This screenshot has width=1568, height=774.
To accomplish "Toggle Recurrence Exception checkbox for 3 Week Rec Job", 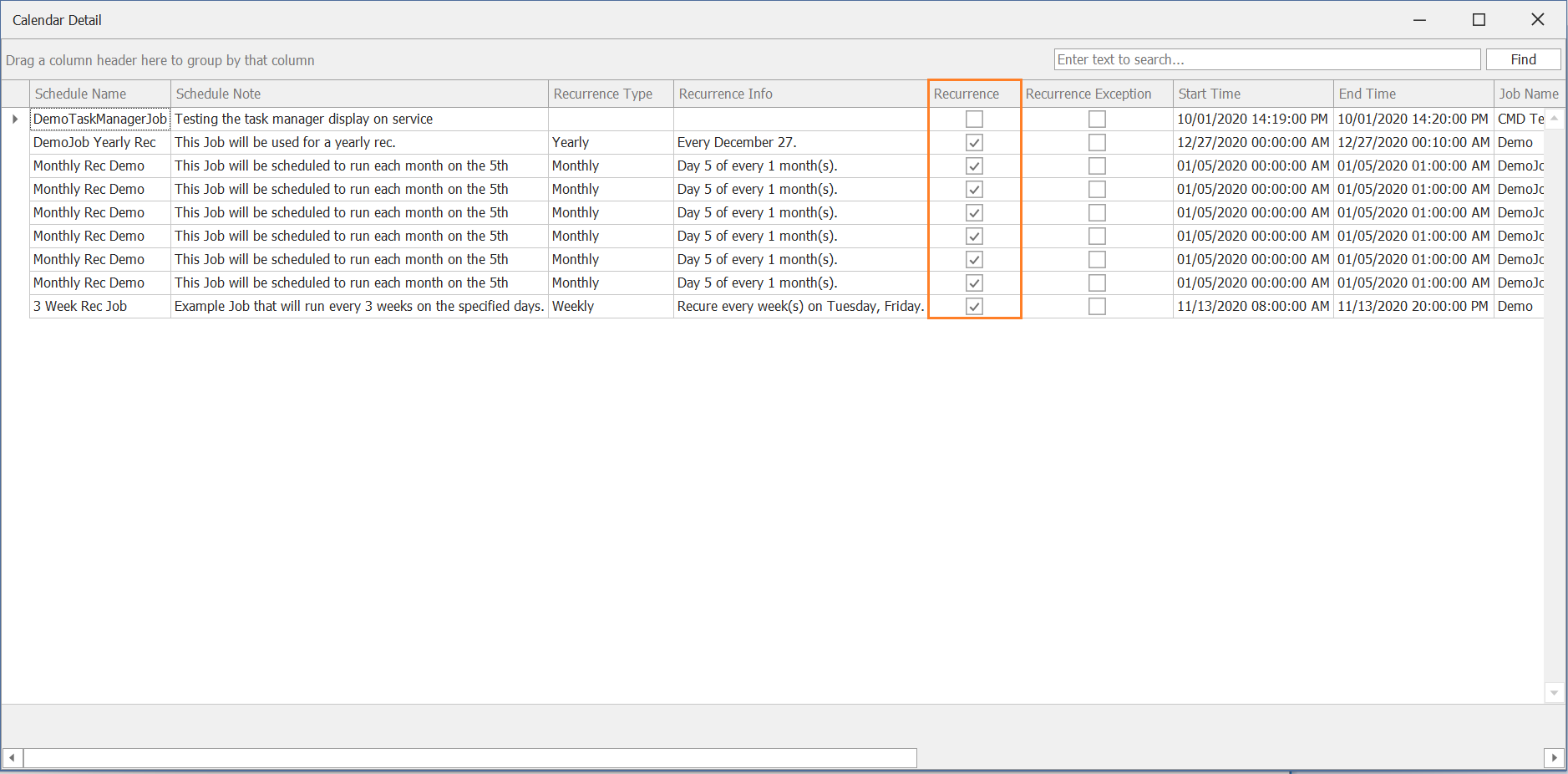I will 1097,307.
